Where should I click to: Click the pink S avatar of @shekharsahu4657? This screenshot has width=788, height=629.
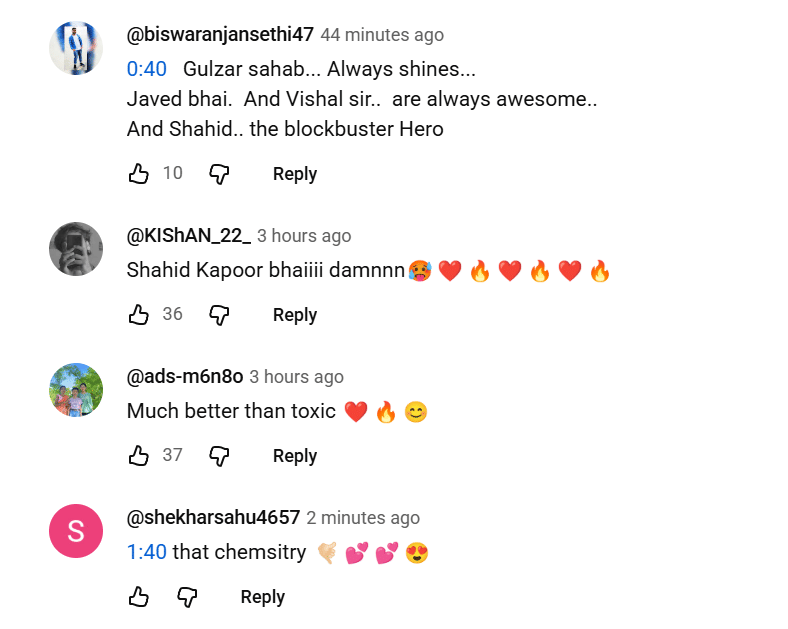(76, 531)
